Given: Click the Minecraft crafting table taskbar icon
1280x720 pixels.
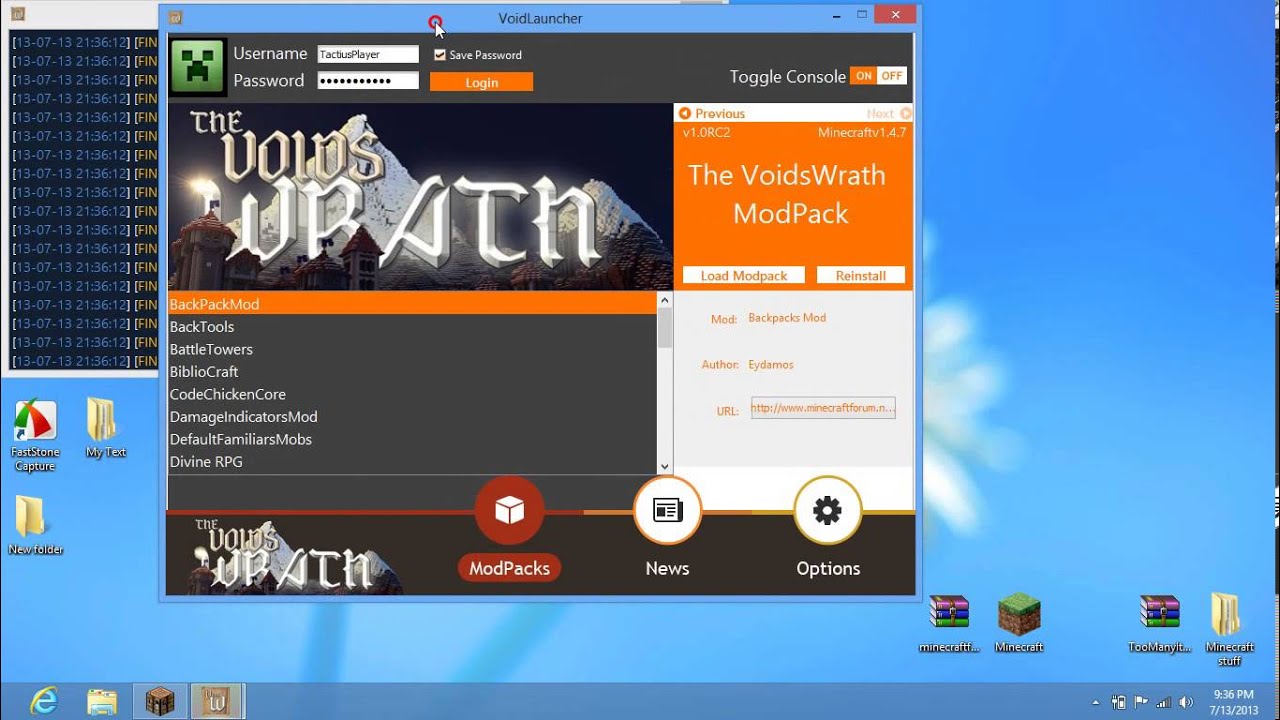Looking at the screenshot, I should tap(160, 701).
